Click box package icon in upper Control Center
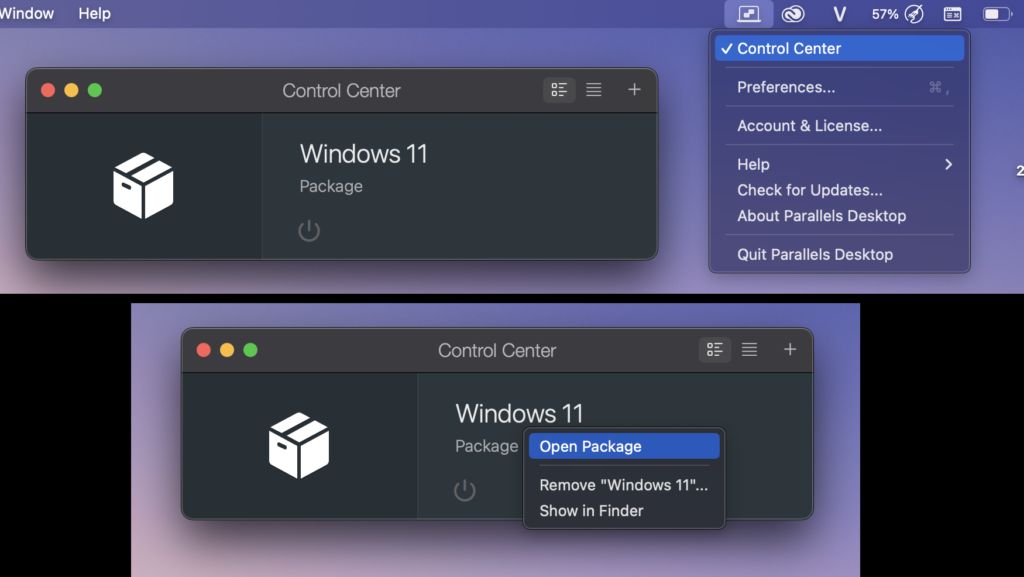This screenshot has height=577, width=1024. pyautogui.click(x=143, y=185)
